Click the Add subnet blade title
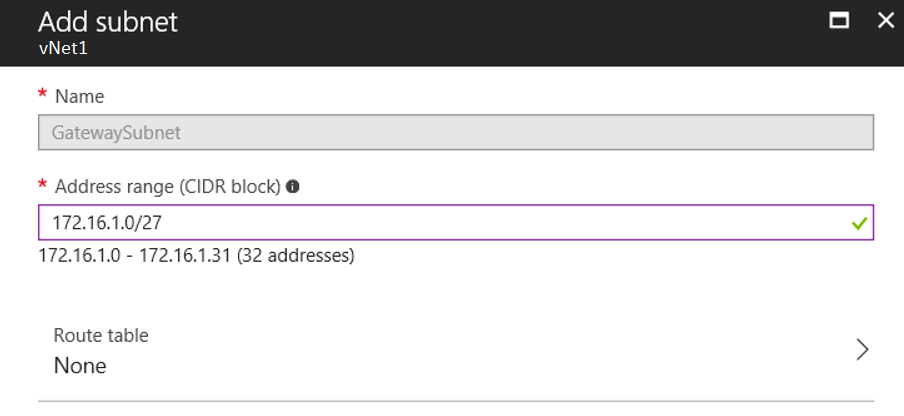The width and height of the screenshot is (904, 416). pyautogui.click(x=108, y=22)
